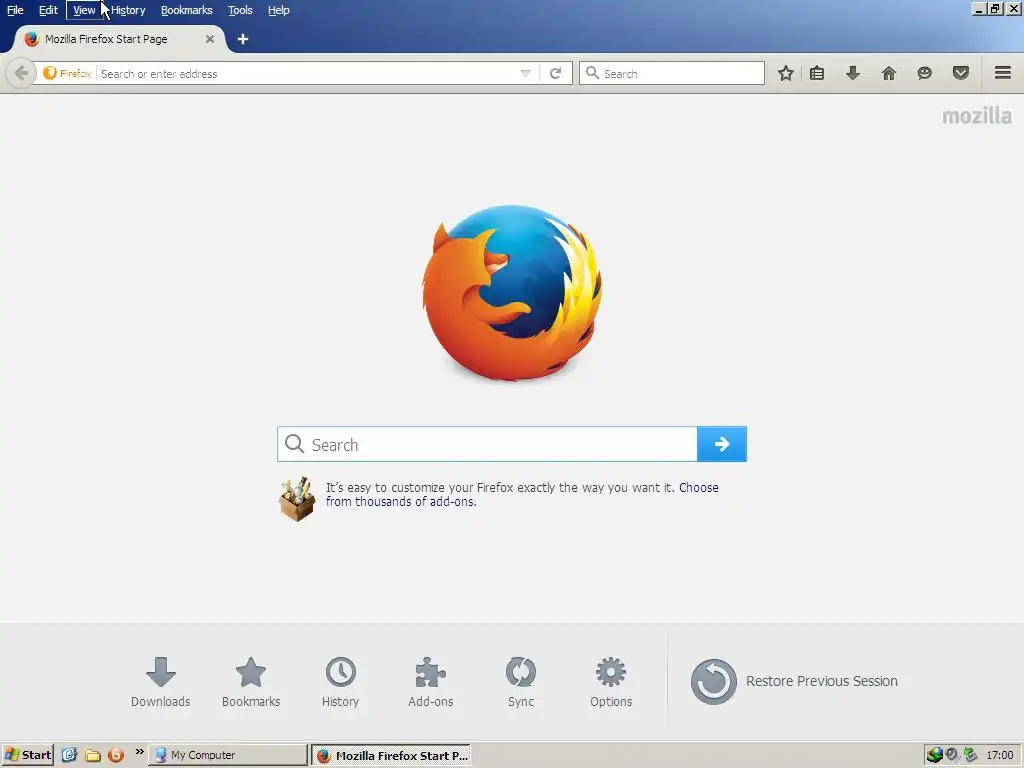Expand the address bar history dropdown arrow
The image size is (1024, 768).
point(526,73)
